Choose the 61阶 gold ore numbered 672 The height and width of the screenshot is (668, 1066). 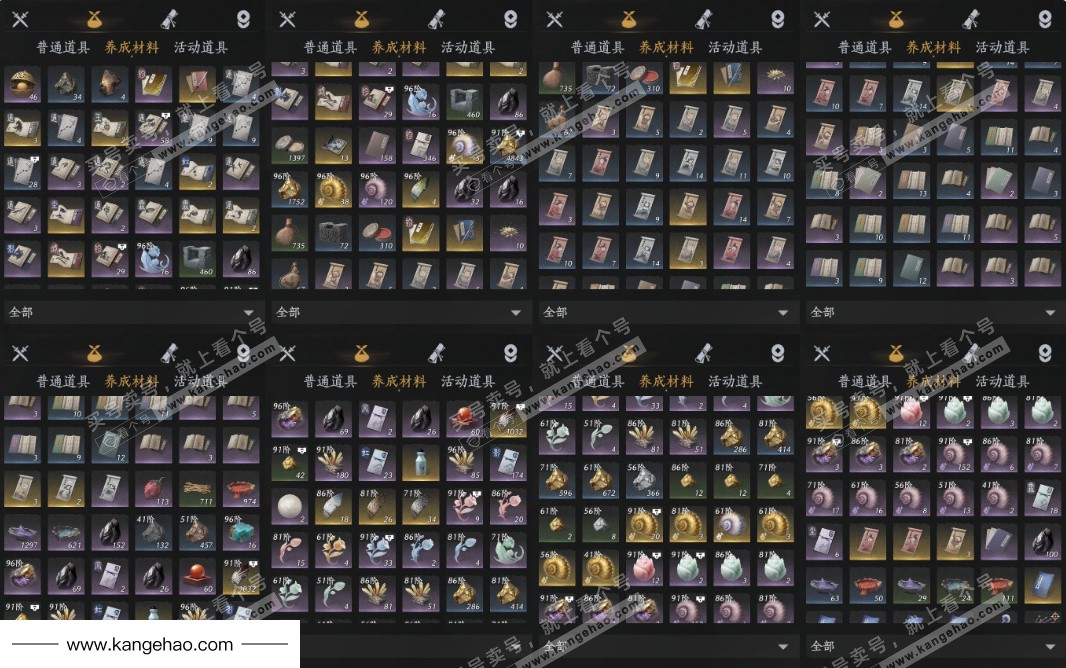(x=600, y=480)
